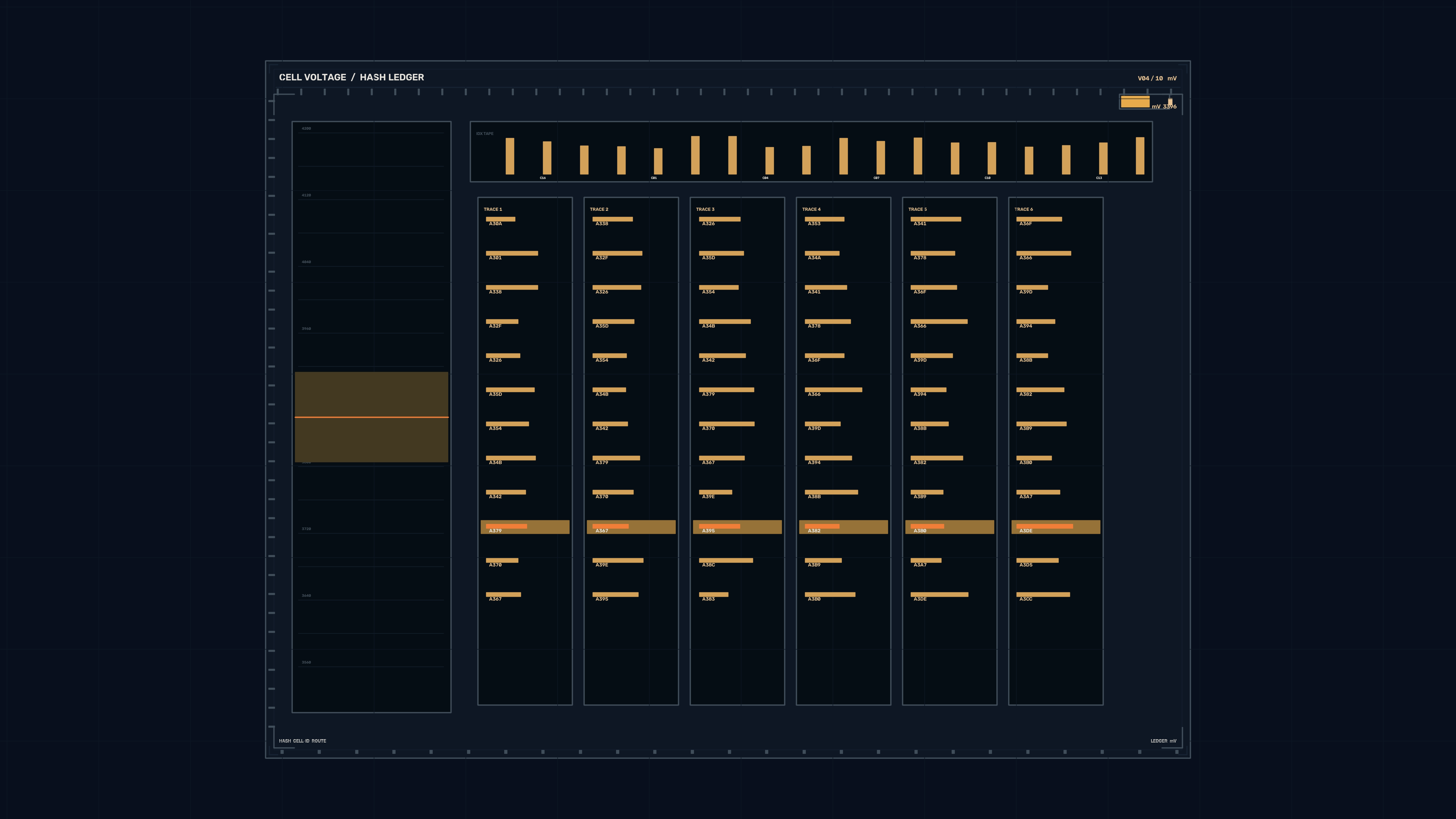The width and height of the screenshot is (1456, 819).
Task: Click hash A30A in Trace 1
Action: 495,224
